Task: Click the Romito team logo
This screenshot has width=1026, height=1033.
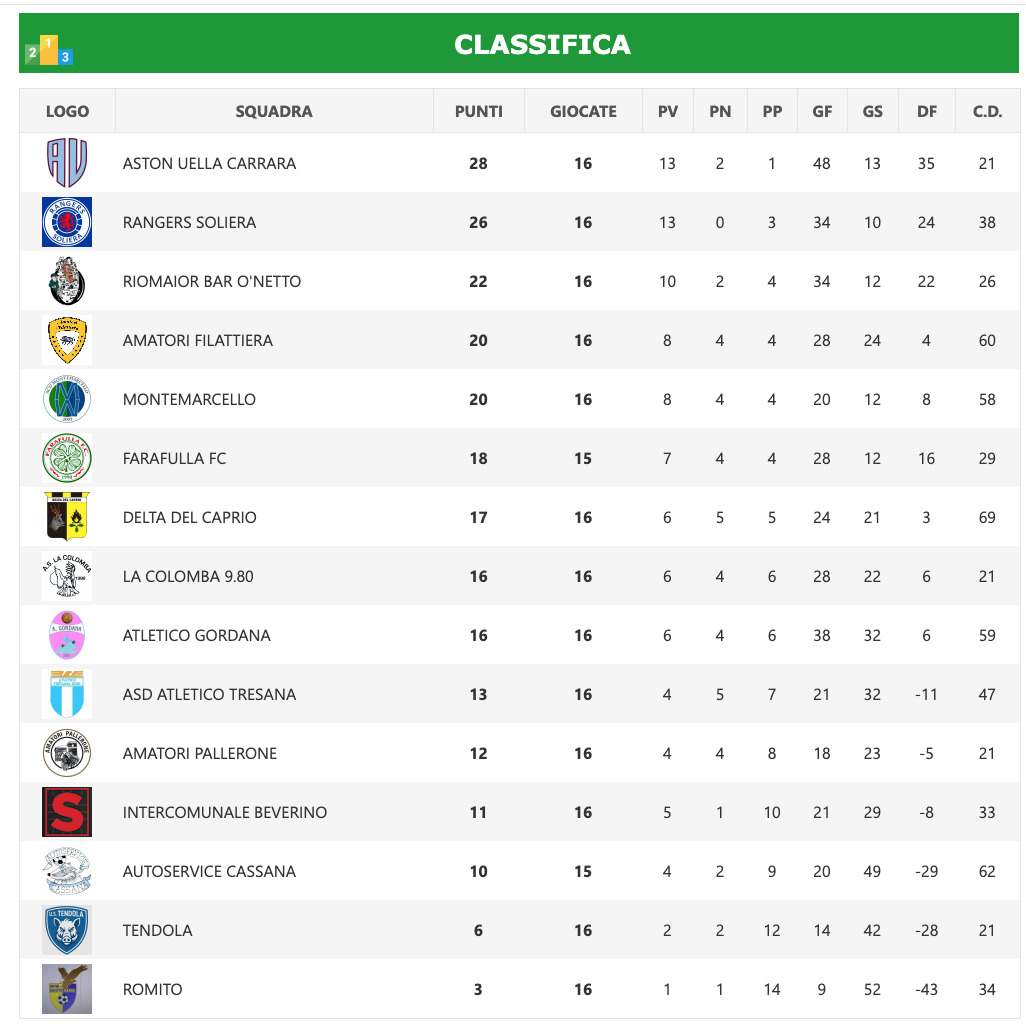Action: (67, 989)
